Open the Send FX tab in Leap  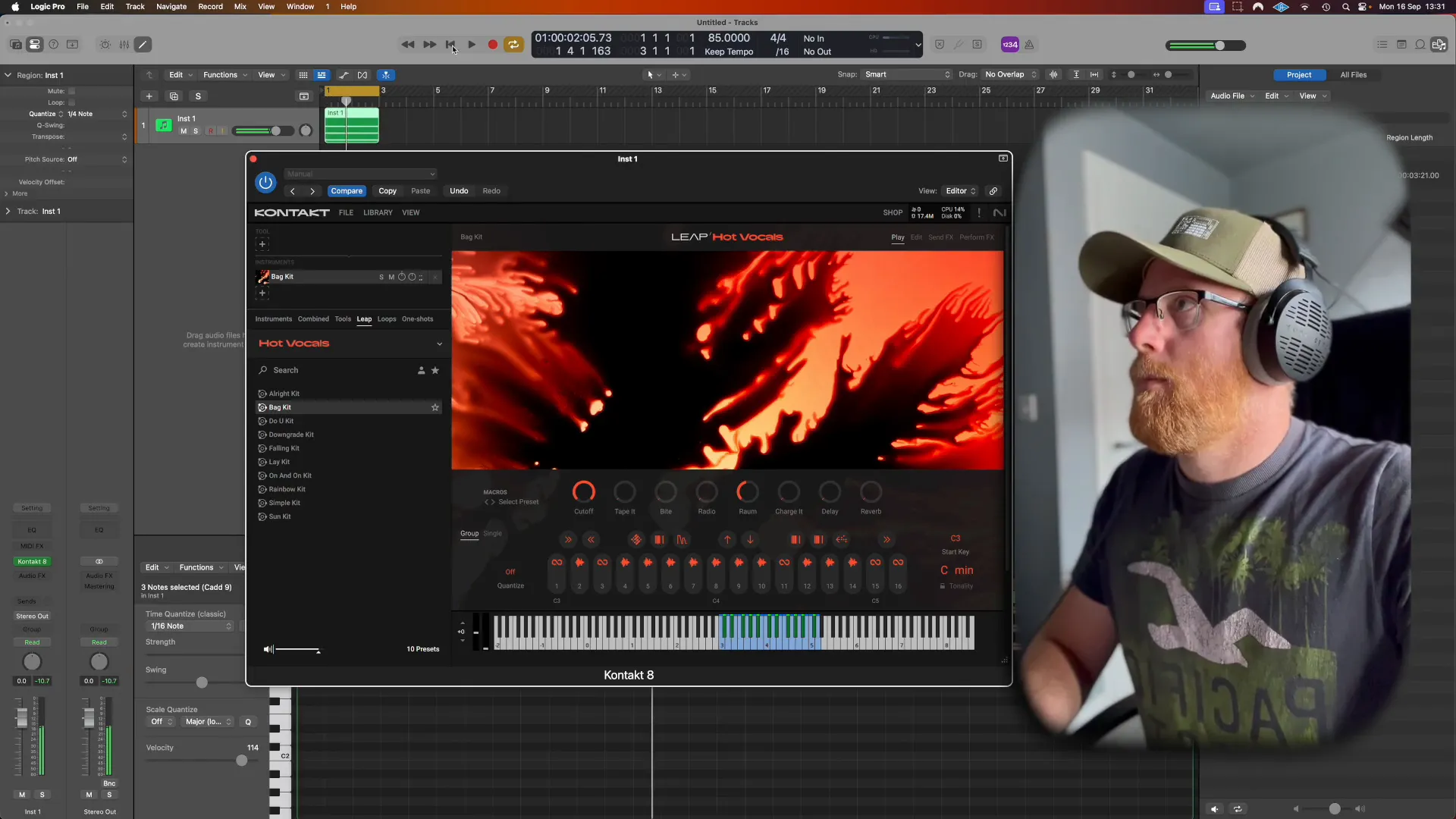(940, 237)
